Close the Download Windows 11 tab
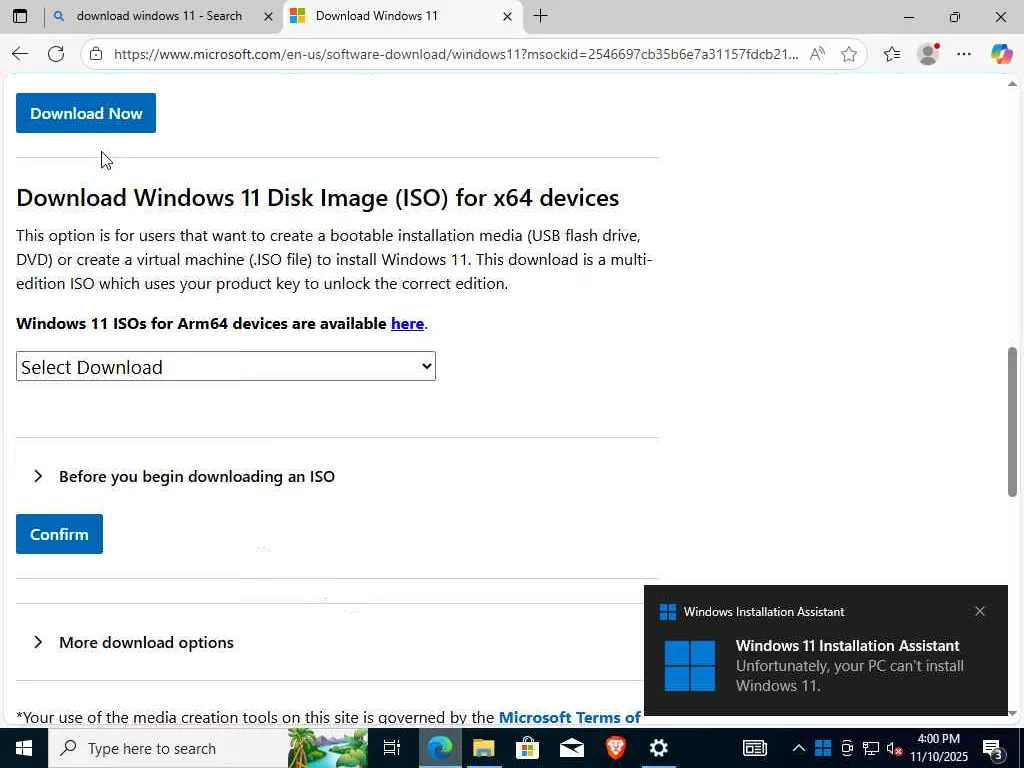Screen dimensions: 1024x768 507,16
